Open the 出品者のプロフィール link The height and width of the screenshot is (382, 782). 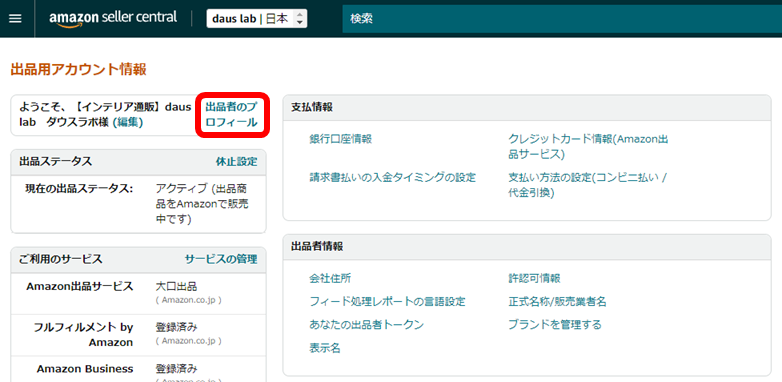tap(232, 114)
